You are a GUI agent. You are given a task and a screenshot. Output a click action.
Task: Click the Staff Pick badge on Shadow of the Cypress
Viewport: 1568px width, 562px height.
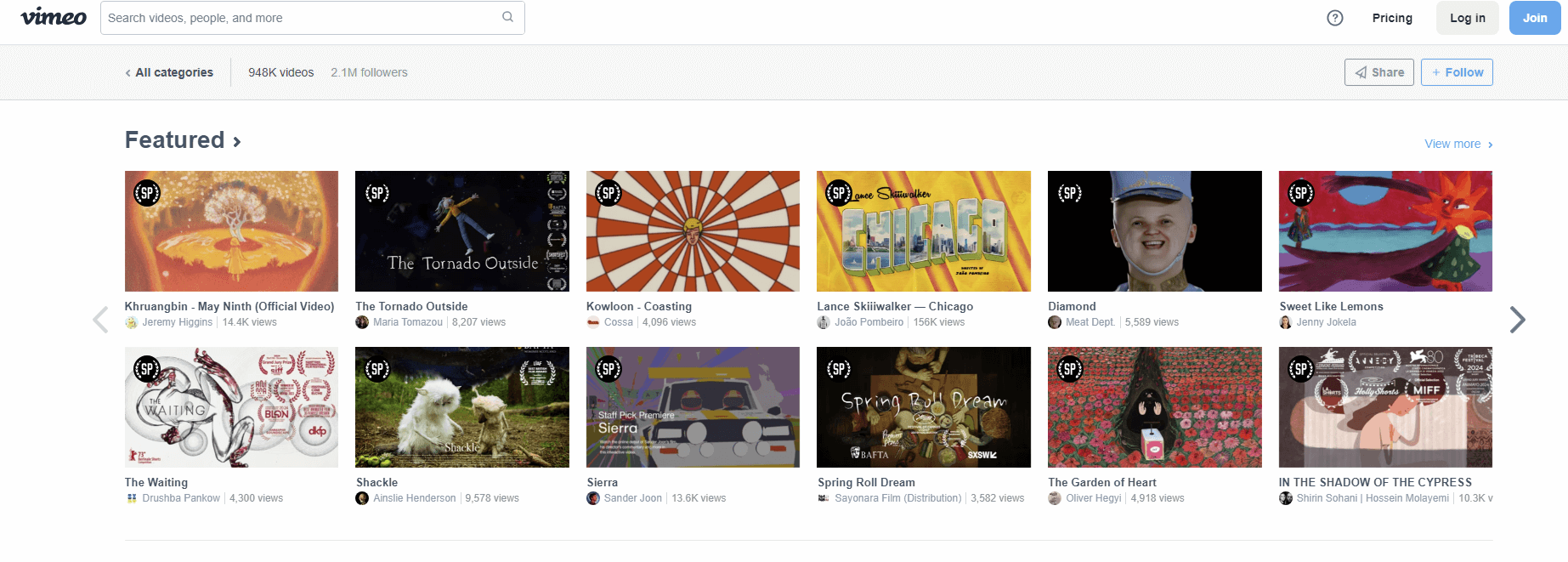[1301, 369]
